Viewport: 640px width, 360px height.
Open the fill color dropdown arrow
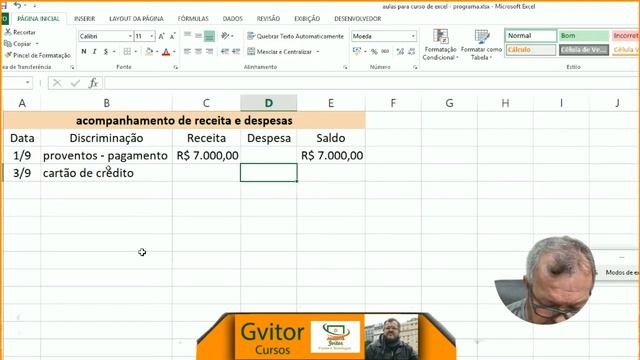[157, 52]
